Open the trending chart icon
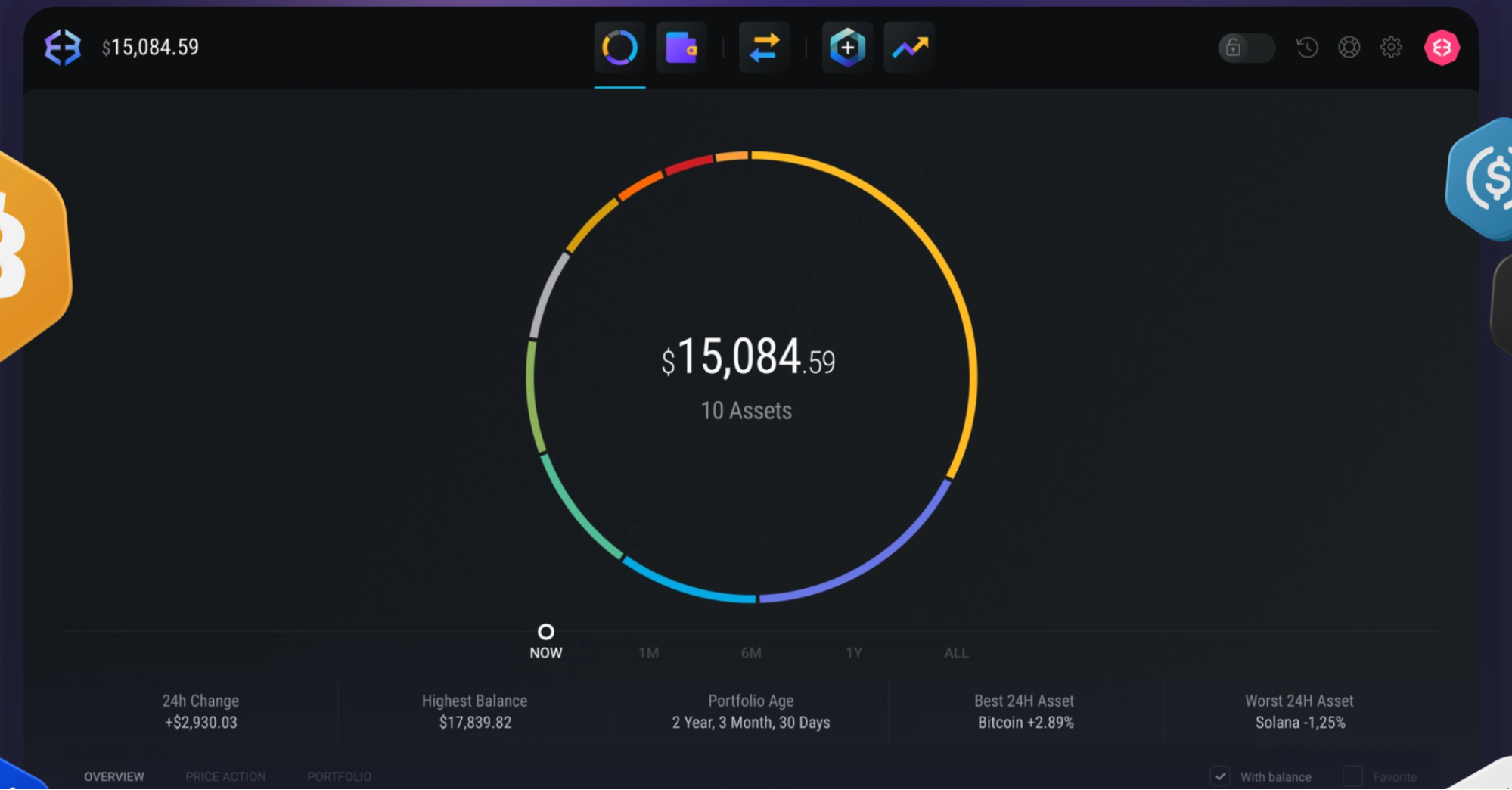This screenshot has width=1512, height=790. pos(909,48)
